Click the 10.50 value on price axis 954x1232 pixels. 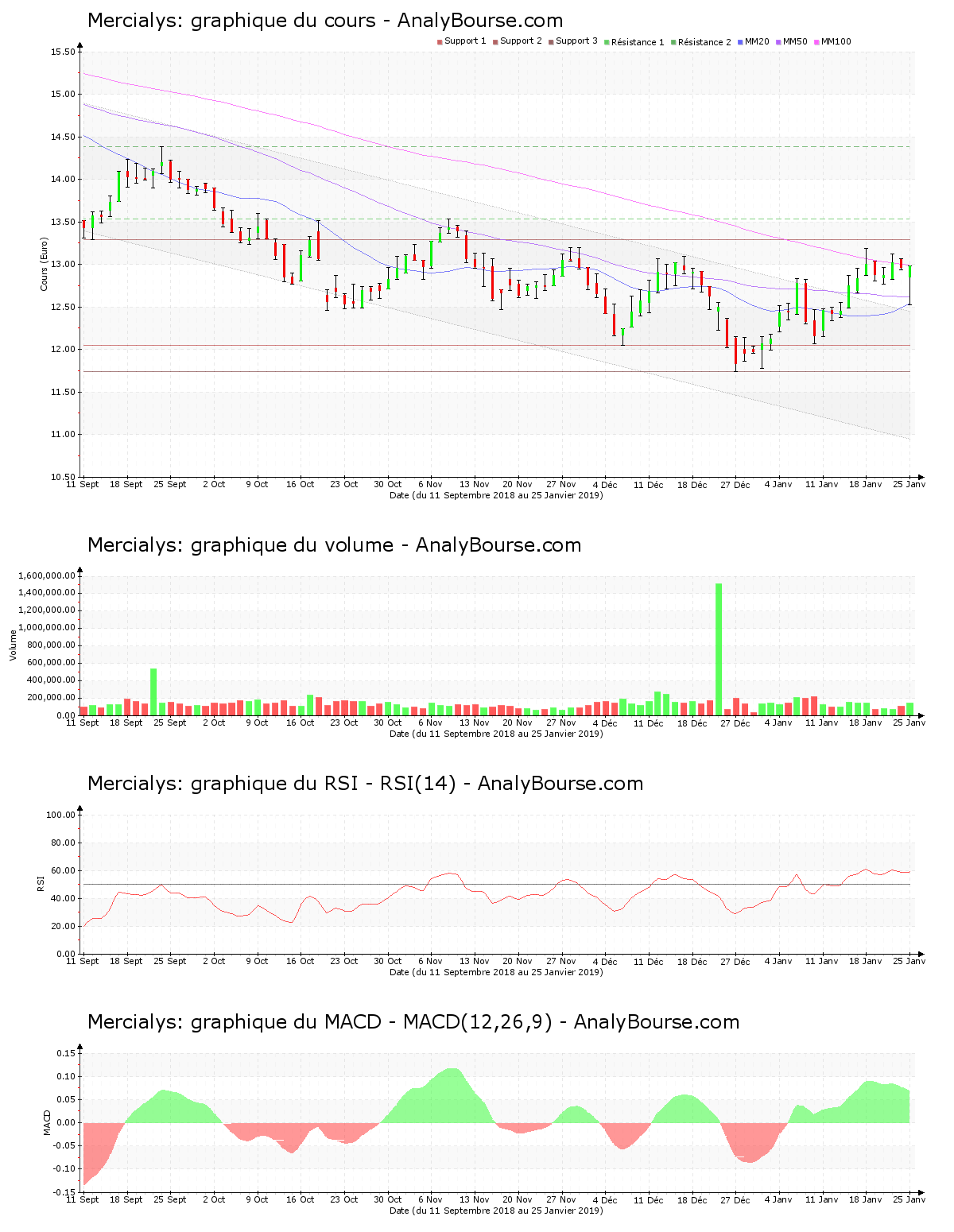click(x=63, y=478)
